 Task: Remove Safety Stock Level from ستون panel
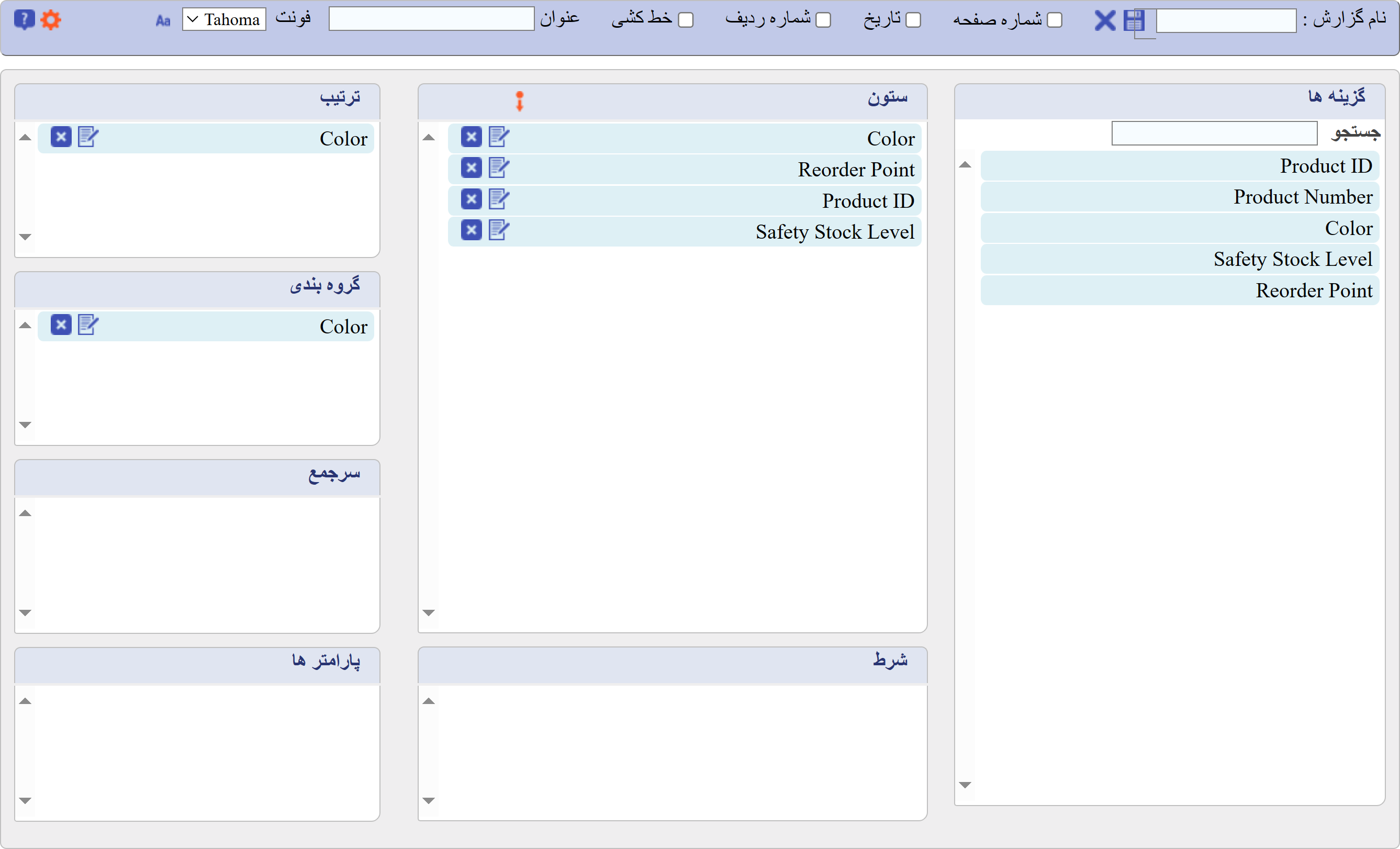pyautogui.click(x=471, y=231)
